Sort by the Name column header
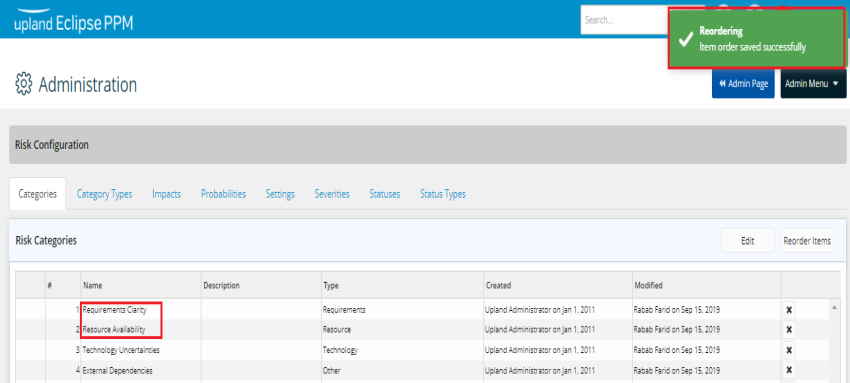The height and width of the screenshot is (383, 850). (92, 285)
